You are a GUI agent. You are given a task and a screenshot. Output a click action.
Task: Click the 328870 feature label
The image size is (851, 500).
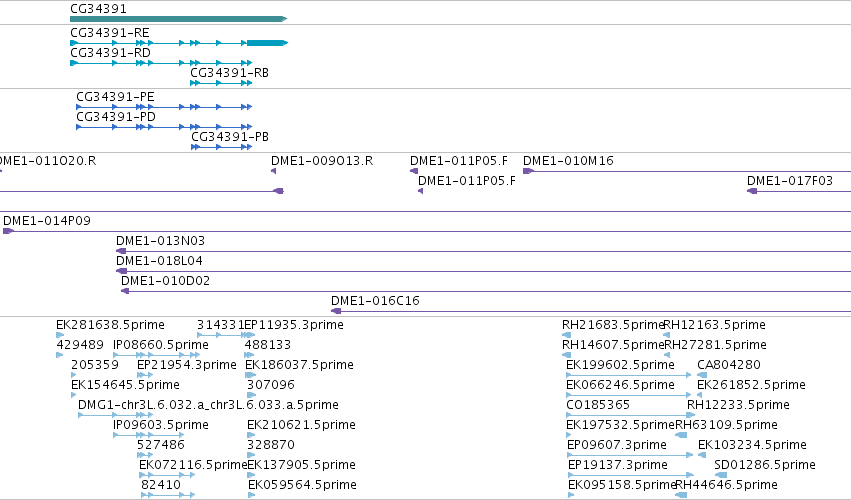(x=271, y=445)
